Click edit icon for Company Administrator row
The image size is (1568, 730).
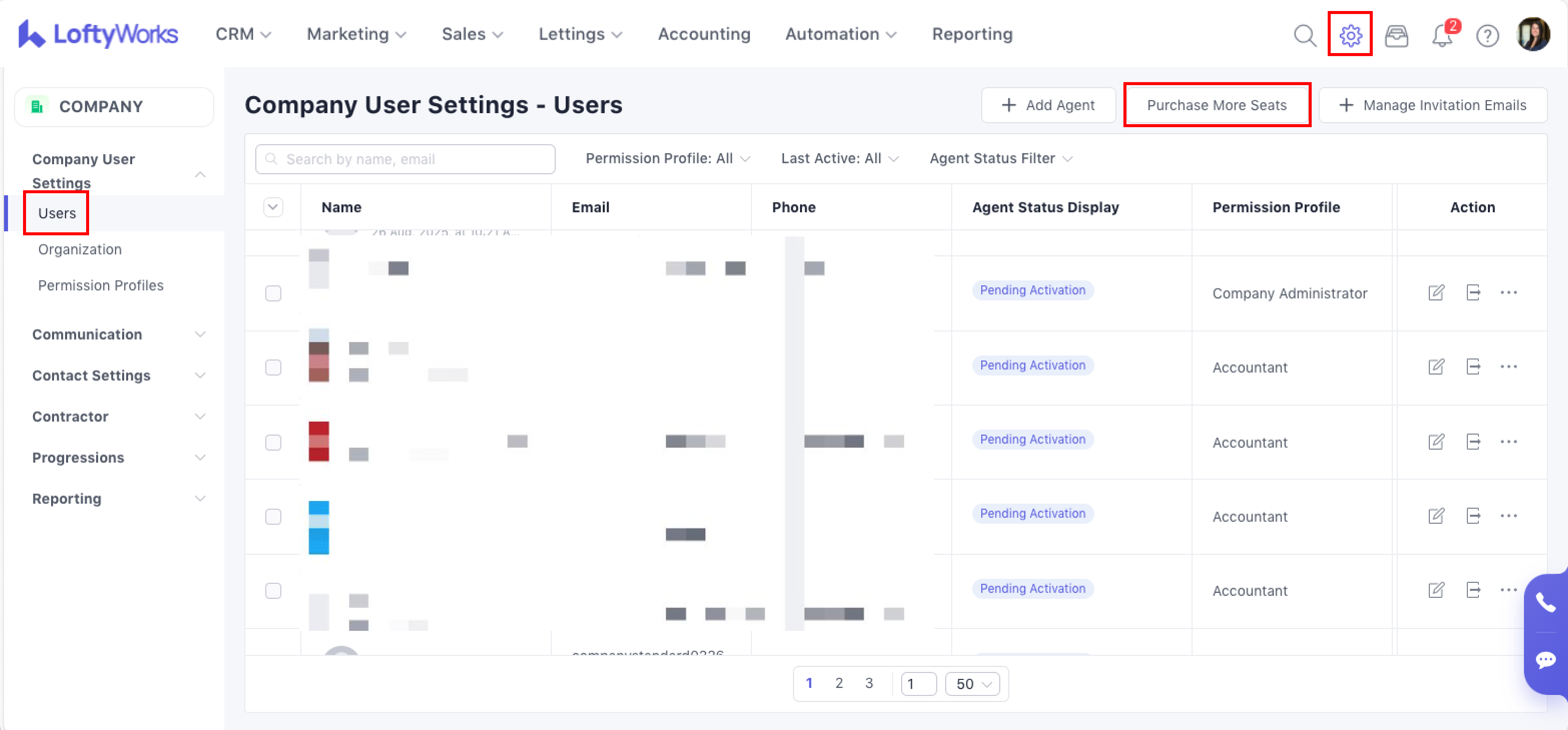[x=1436, y=293]
